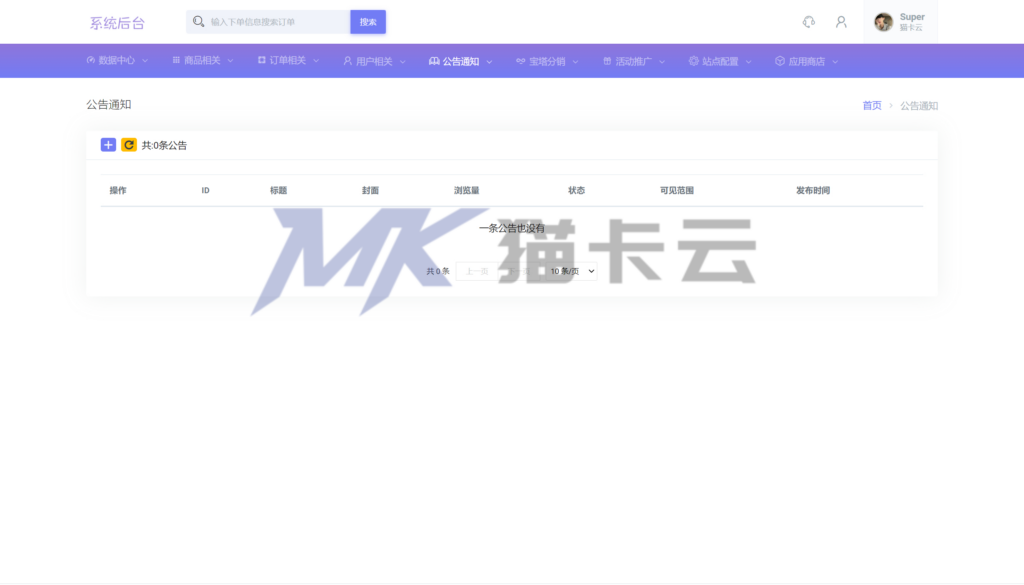Viewport: 1024px width, 585px height.
Task: Open the 数据中心 menu
Action: tap(118, 61)
